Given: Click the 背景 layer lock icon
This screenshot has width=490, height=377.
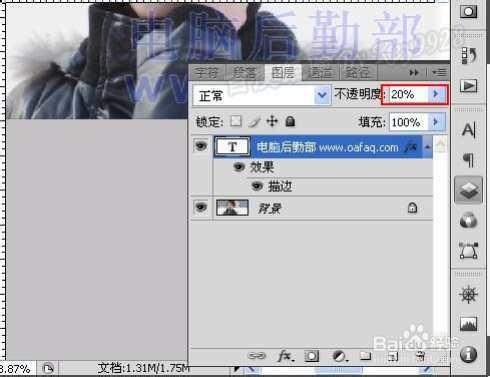Looking at the screenshot, I should 412,208.
